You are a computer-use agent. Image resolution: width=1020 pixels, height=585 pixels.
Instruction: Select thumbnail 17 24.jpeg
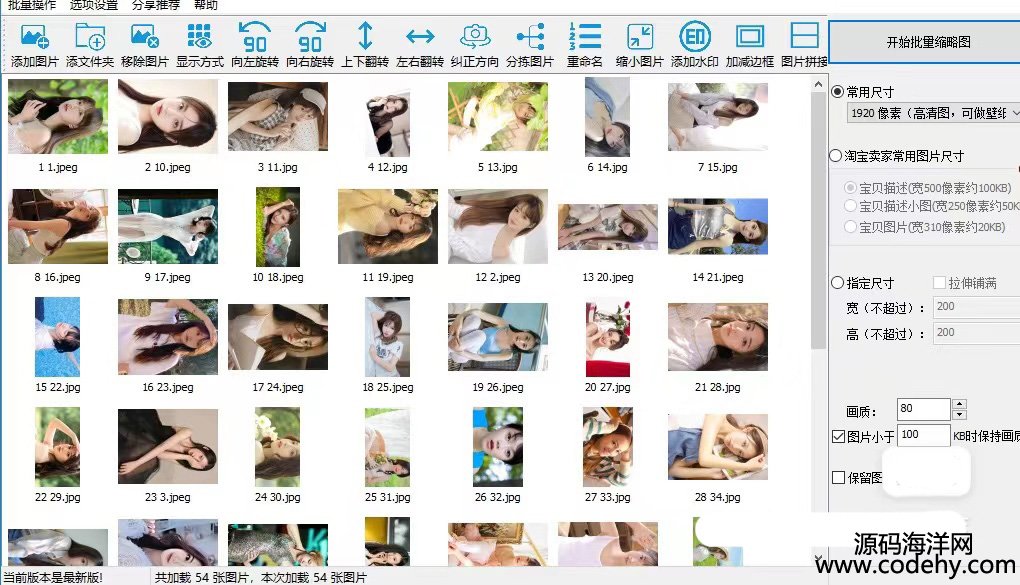(278, 337)
